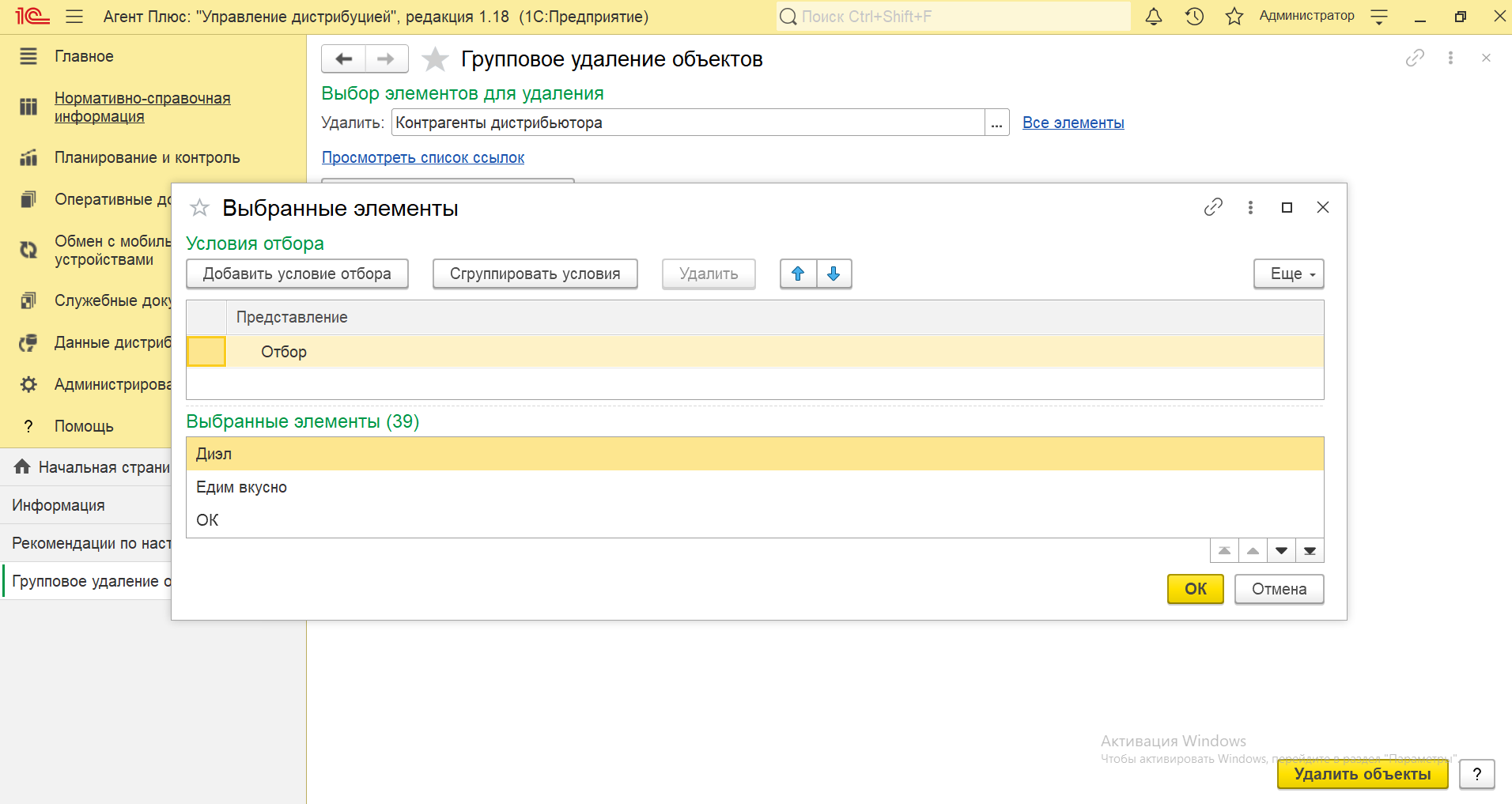The width and height of the screenshot is (1512, 804).
Task: Switch to Информация tab
Action: click(x=85, y=505)
